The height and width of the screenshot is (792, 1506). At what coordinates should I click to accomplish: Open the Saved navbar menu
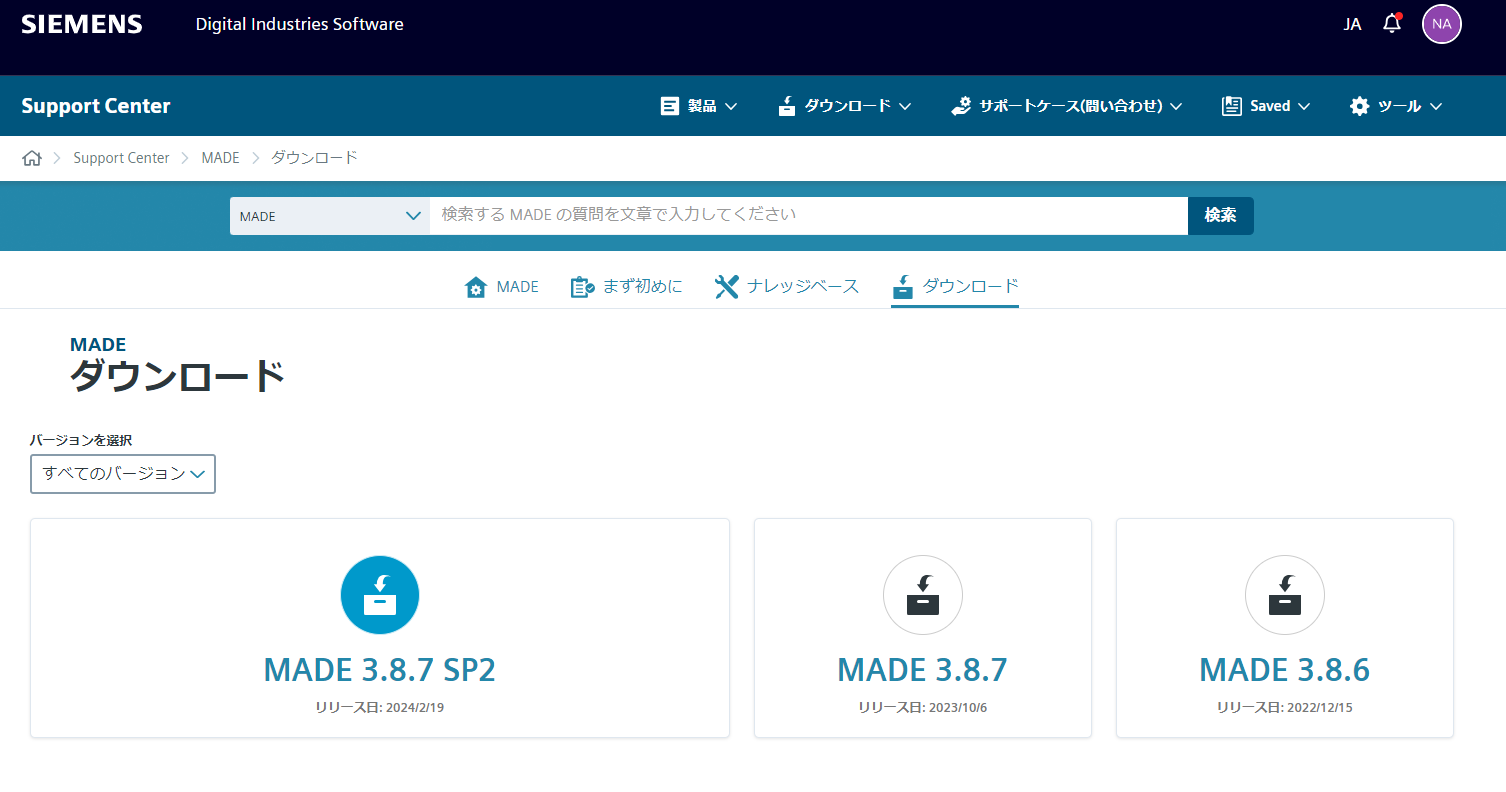click(x=1266, y=106)
